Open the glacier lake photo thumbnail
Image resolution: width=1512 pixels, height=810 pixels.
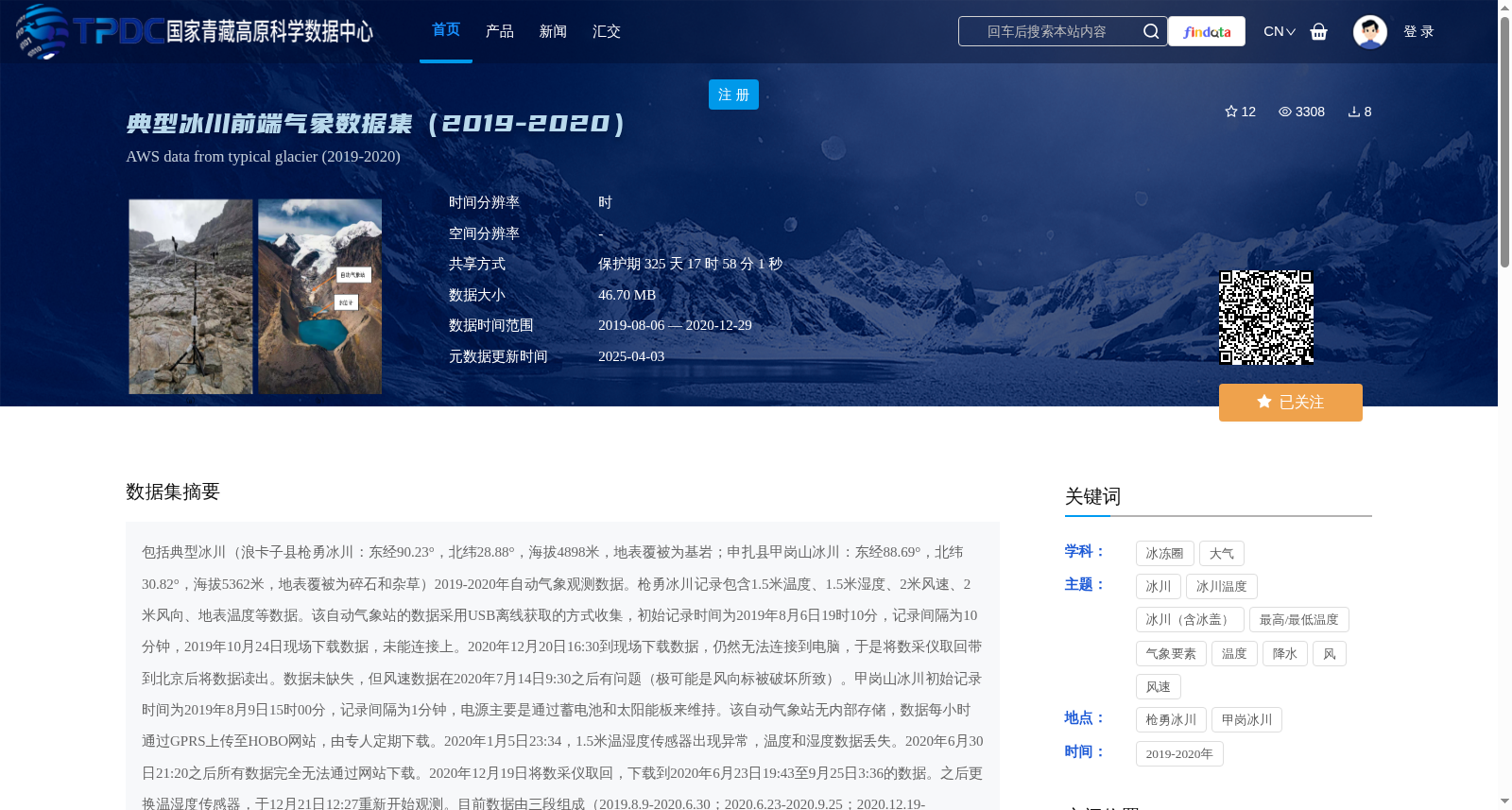(320, 296)
